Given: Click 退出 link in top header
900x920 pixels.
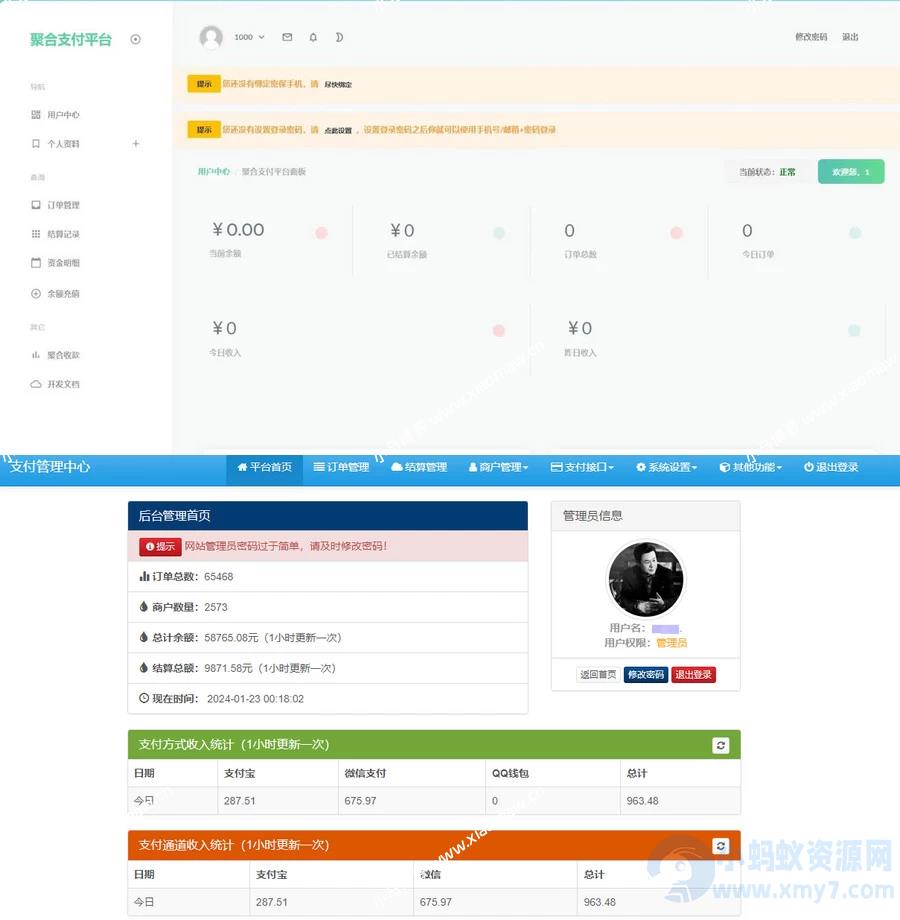Looking at the screenshot, I should 850,37.
